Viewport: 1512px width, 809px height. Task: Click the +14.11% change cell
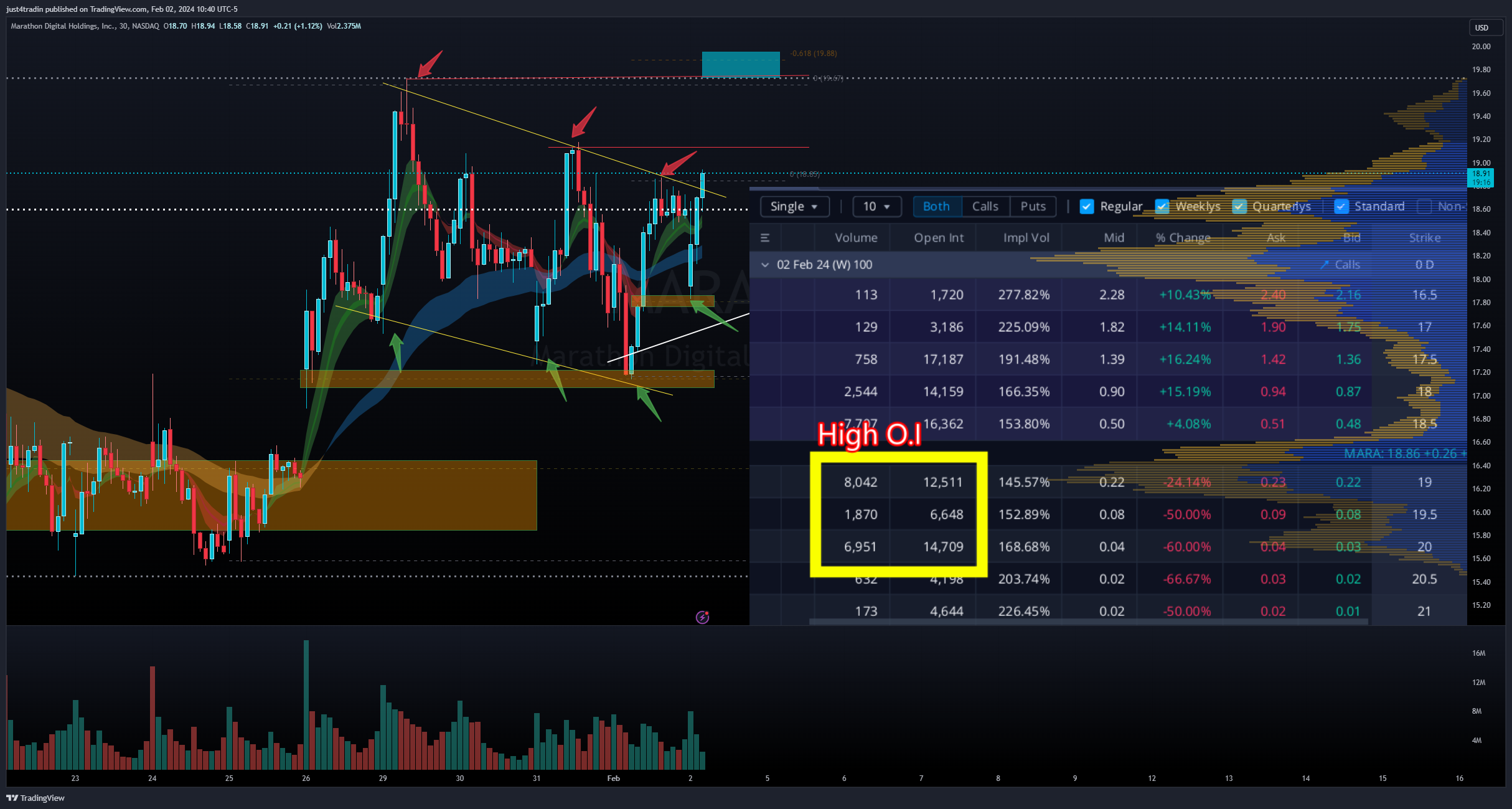click(x=1185, y=327)
